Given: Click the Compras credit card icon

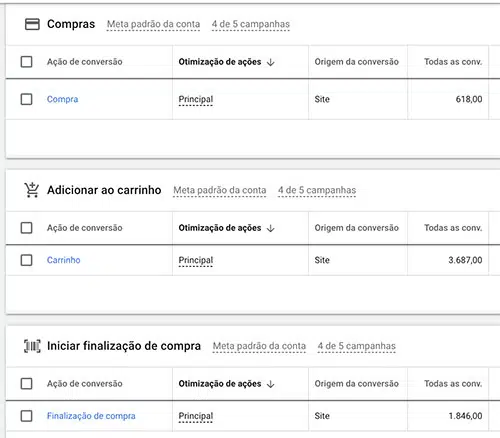Looking at the screenshot, I should 32,24.
